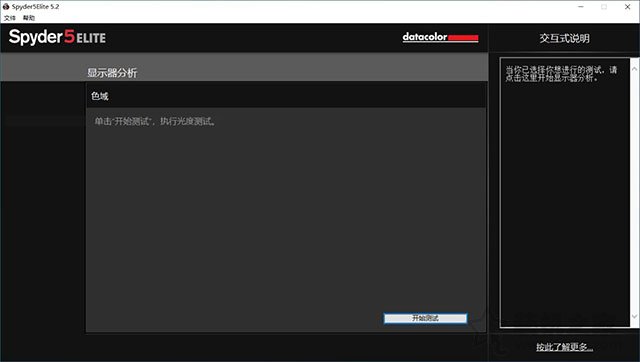Image resolution: width=640 pixels, height=362 pixels.
Task: Click the 显示器分析 heading
Action: 112,73
